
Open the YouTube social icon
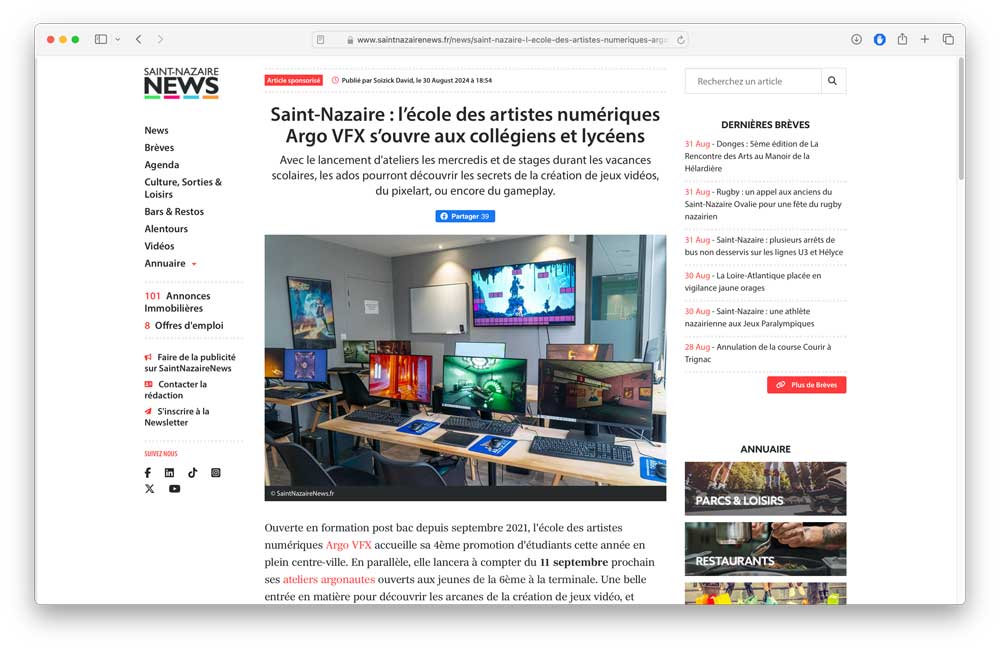[x=174, y=489]
